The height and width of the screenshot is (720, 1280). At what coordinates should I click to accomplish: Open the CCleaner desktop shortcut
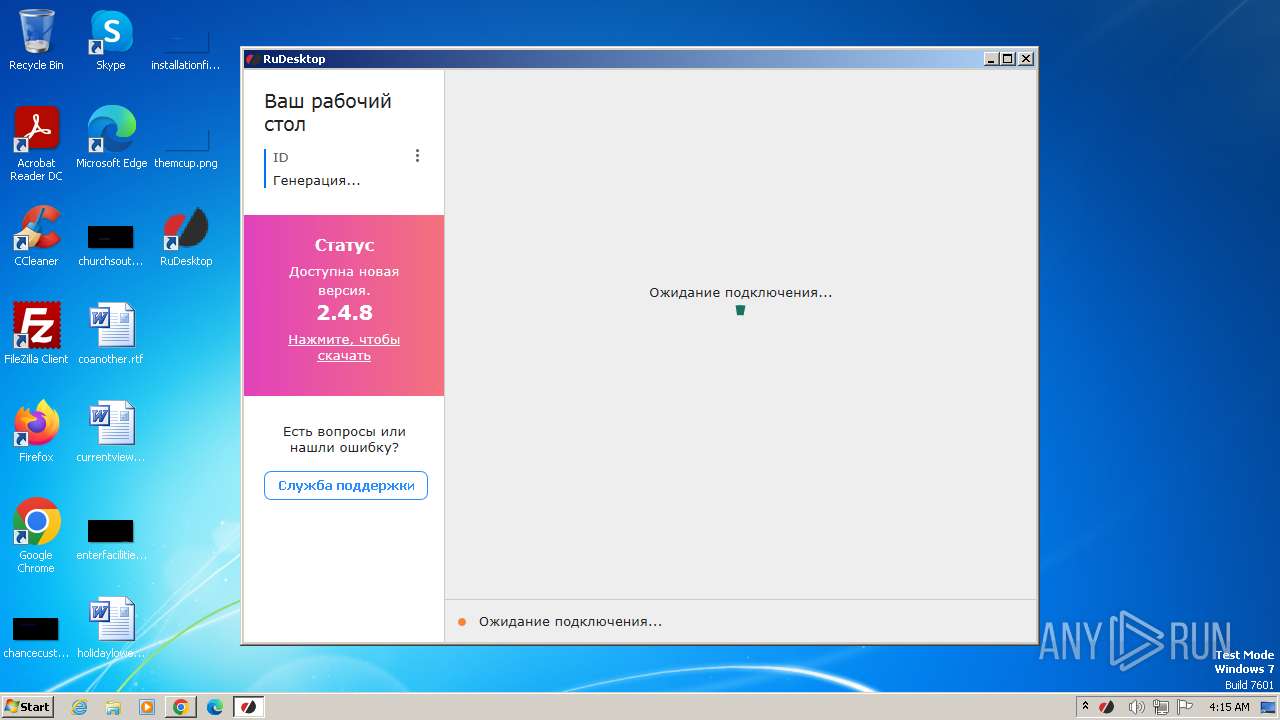coord(36,236)
